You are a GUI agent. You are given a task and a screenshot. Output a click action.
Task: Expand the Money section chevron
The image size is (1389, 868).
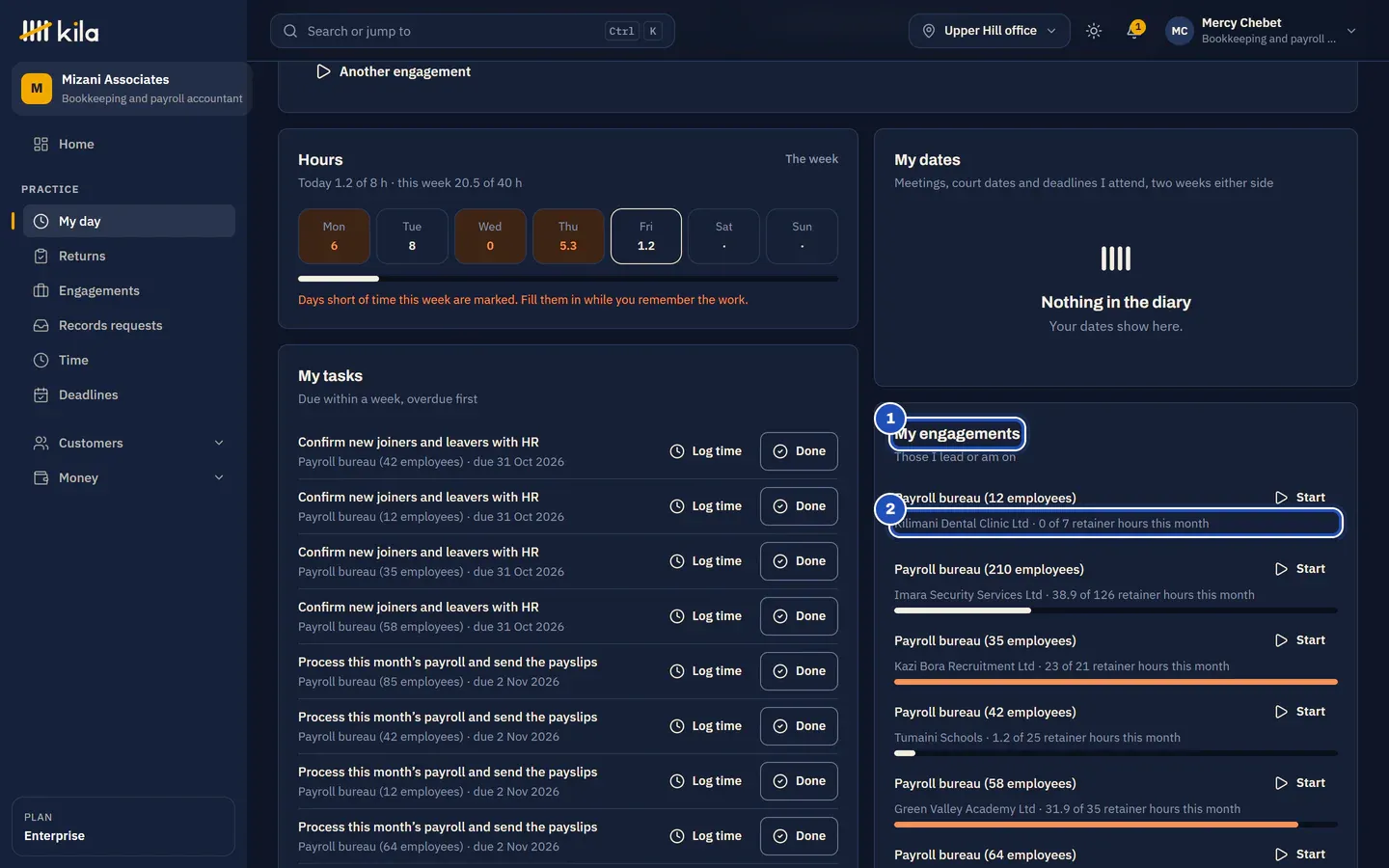(219, 477)
